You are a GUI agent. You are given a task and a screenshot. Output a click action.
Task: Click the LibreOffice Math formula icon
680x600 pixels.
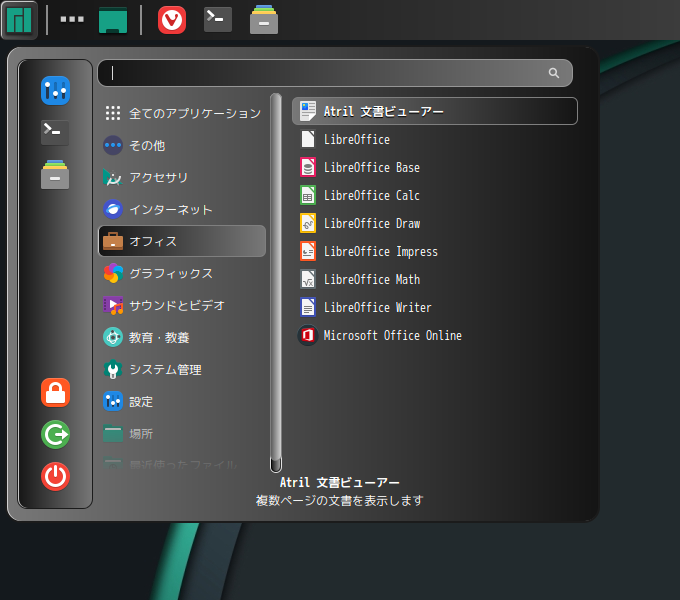pyautogui.click(x=308, y=279)
